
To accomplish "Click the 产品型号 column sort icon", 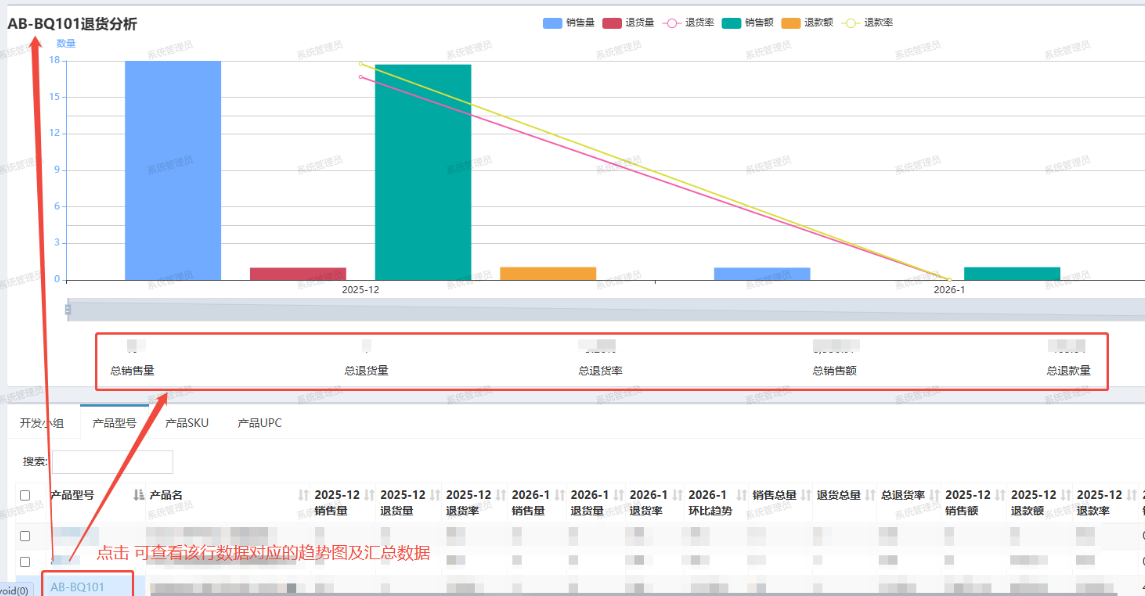I will coord(138,495).
